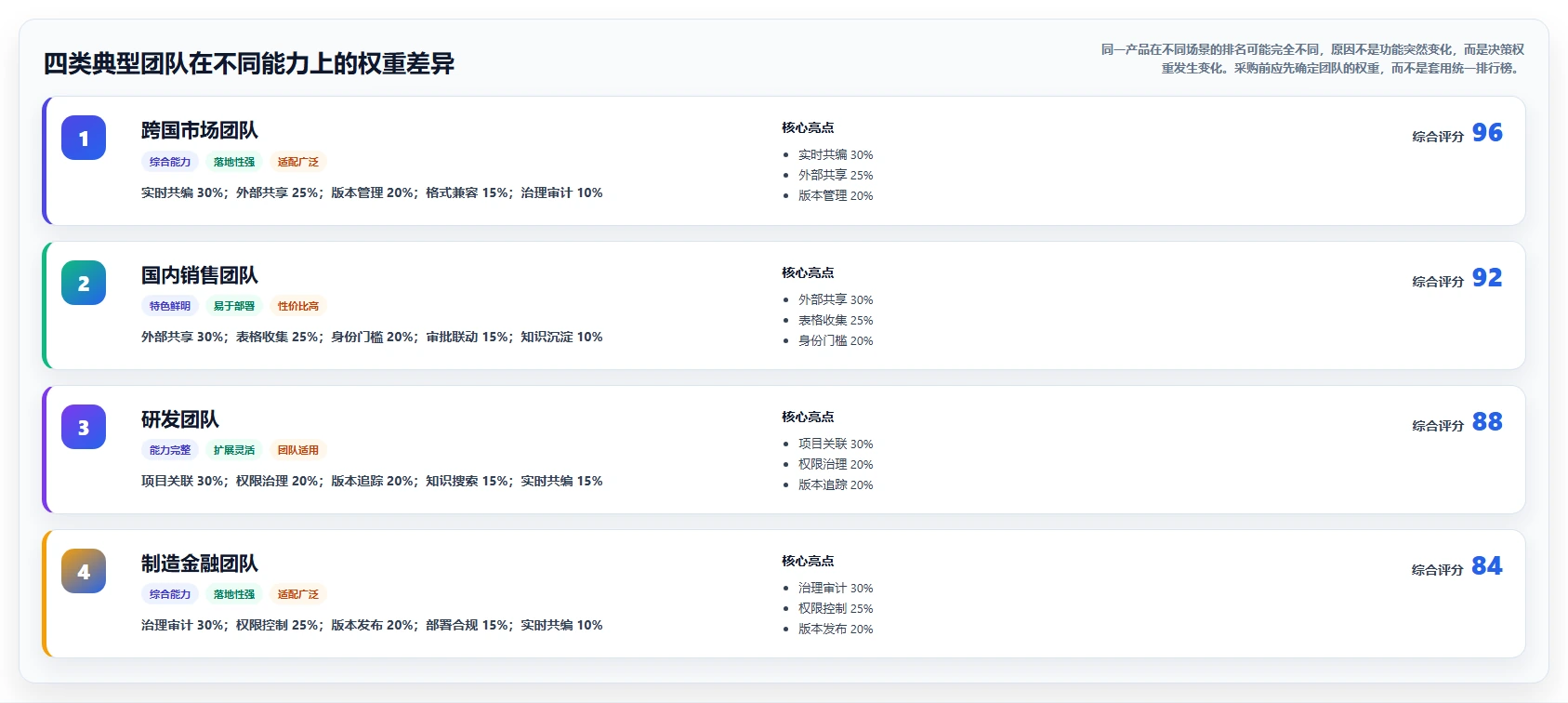Click the 项目关联 30% bullet item
Viewport: 1568px width, 703px height.
point(836,444)
